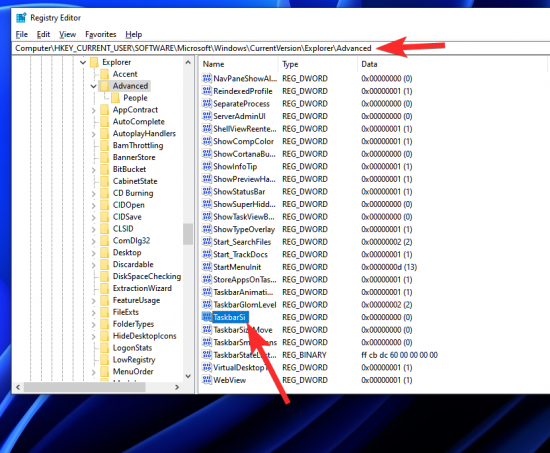Select the ComDlg32 folder icon
550x453 pixels.
(x=105, y=241)
